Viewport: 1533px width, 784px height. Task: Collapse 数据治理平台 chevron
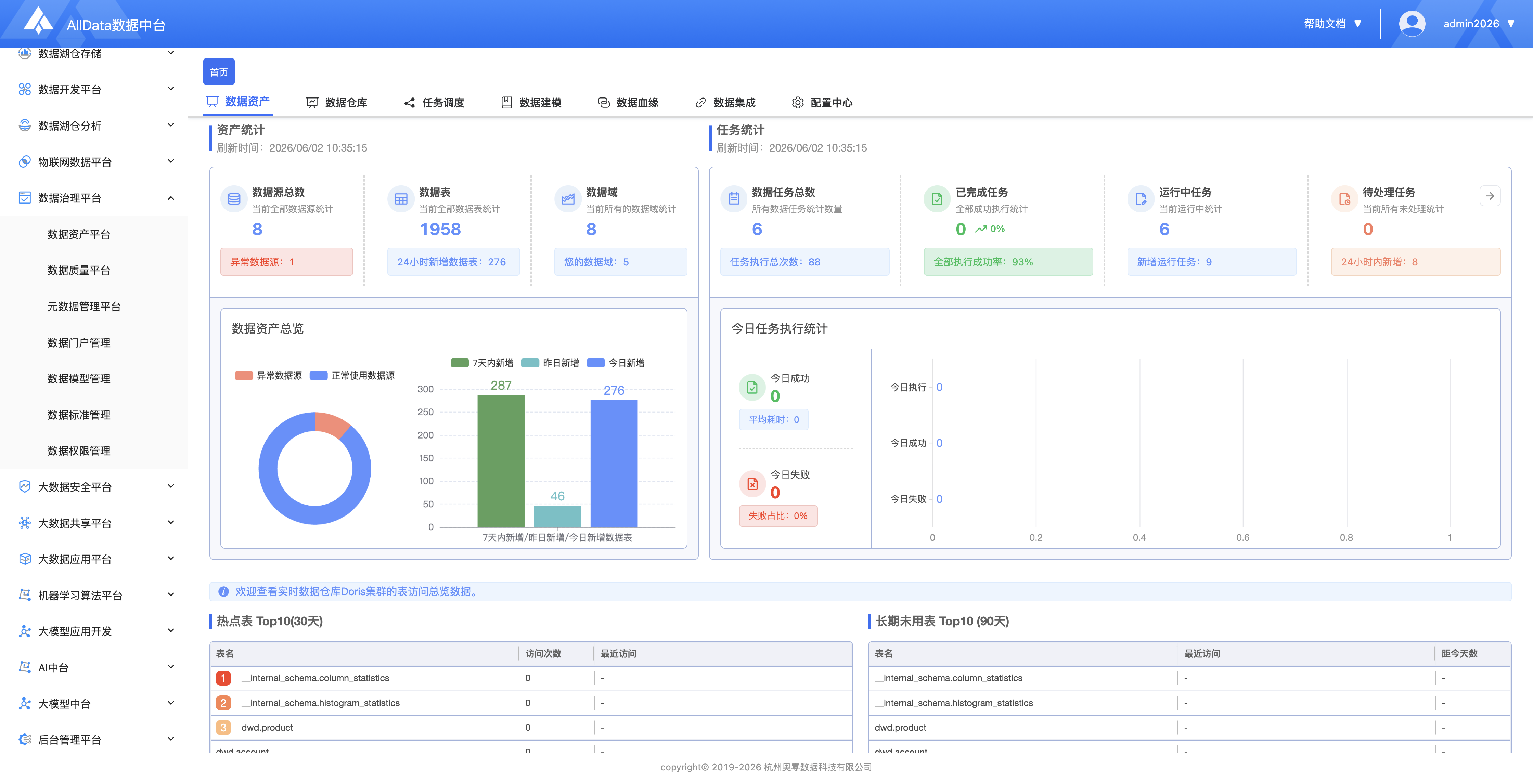171,197
